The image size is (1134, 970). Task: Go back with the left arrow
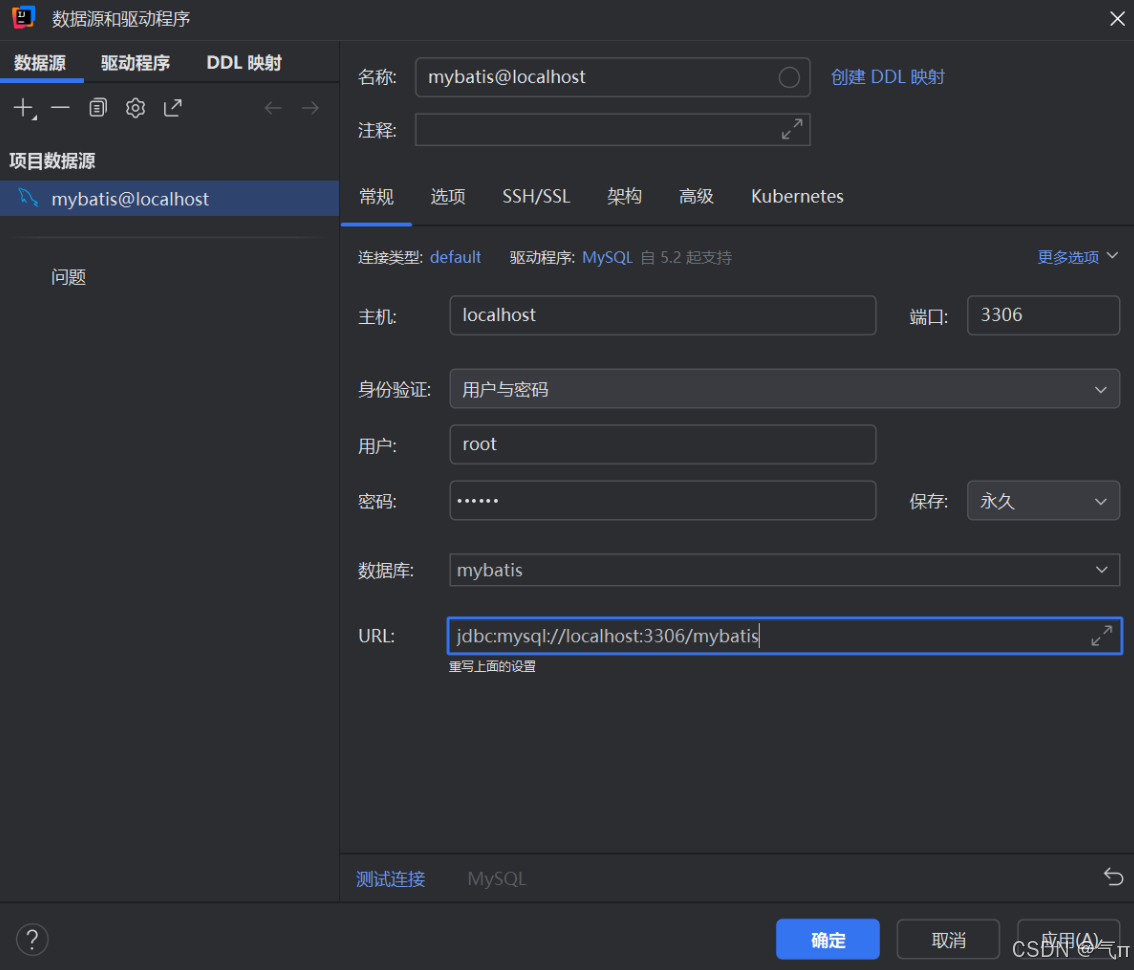[x=273, y=108]
